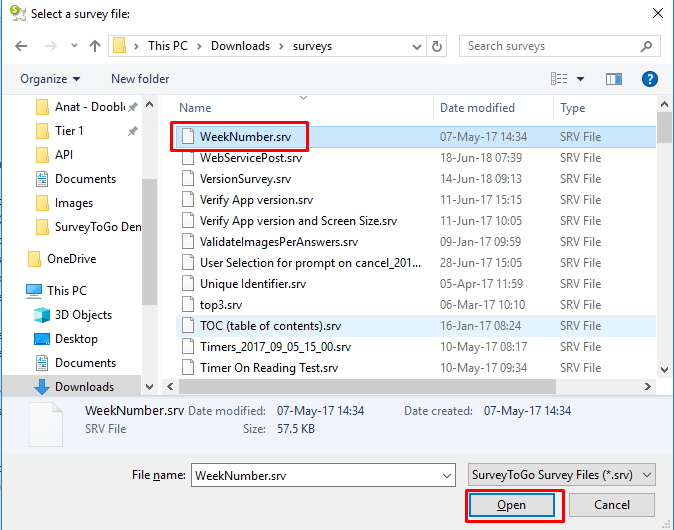Viewport: 674px width, 530px height.
Task: Select Verify App version and Screen Size.srv
Action: click(x=416, y=221)
